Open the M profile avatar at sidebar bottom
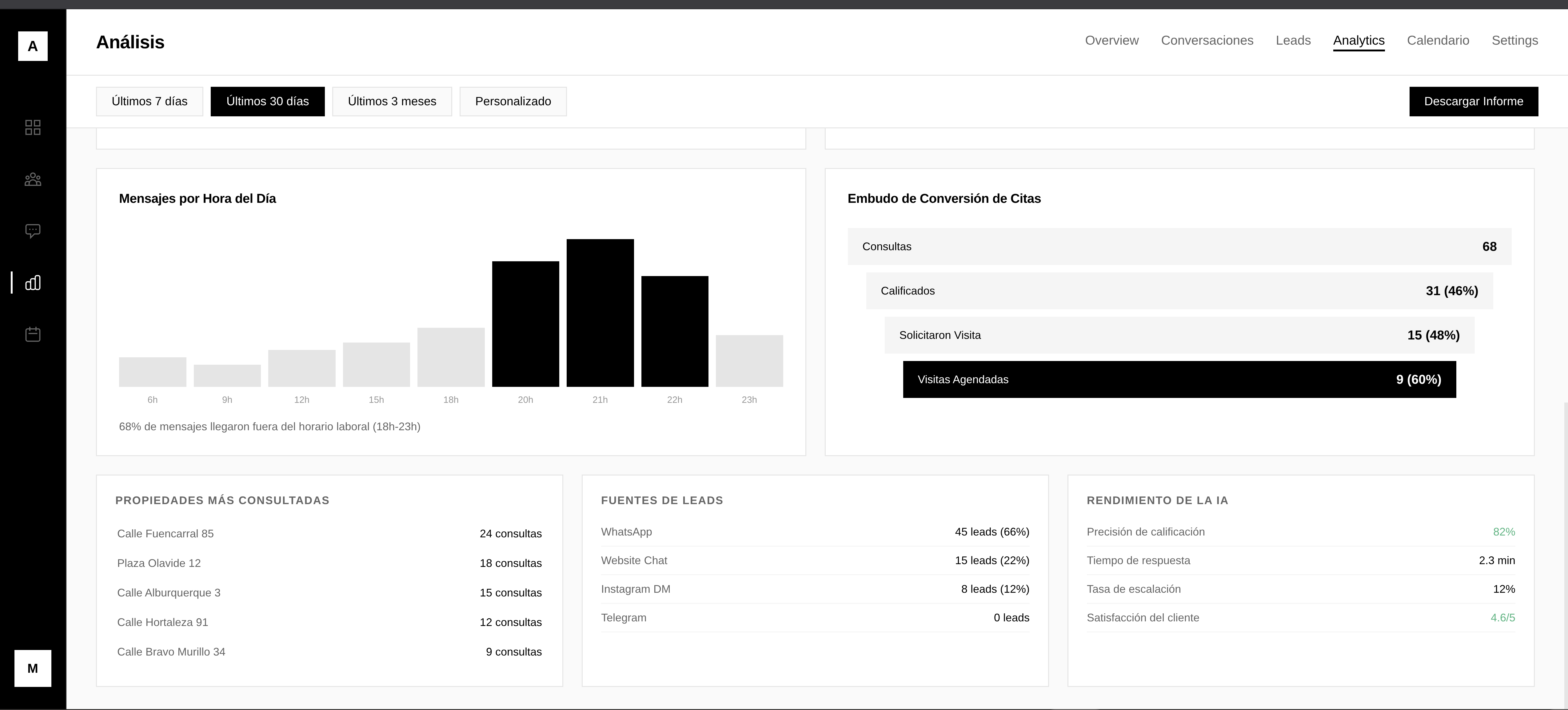Viewport: 1568px width, 710px height. (33, 668)
